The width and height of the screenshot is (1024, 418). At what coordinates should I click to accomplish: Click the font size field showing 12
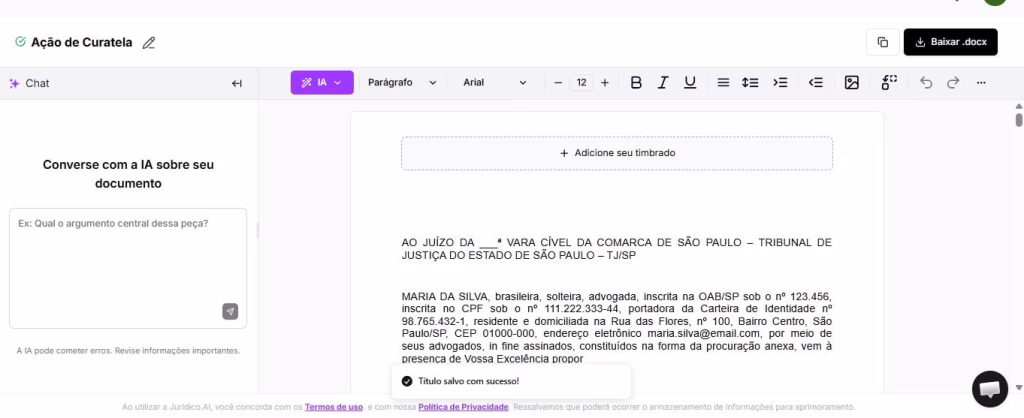tap(581, 83)
